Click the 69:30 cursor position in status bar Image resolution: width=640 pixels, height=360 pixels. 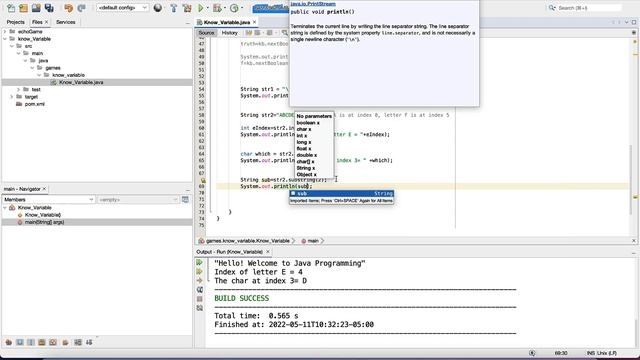(561, 353)
